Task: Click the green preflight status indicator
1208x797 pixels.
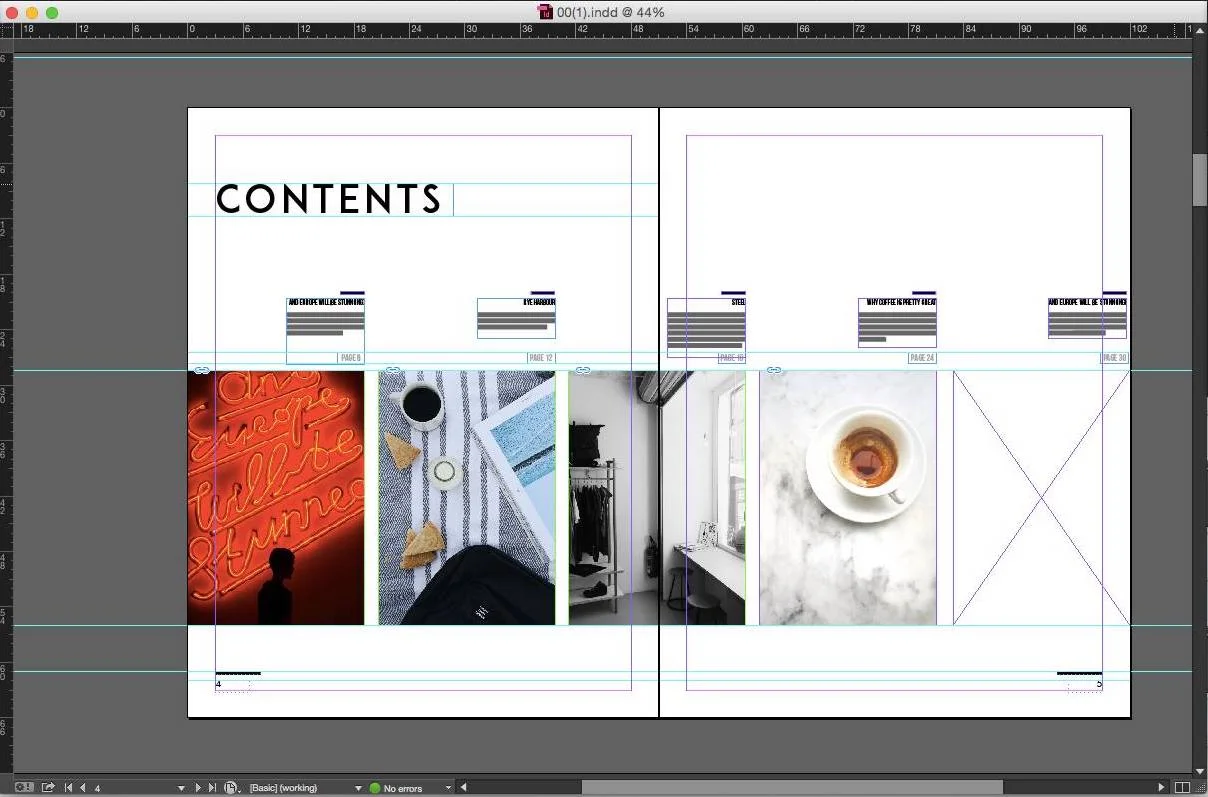Action: pos(375,788)
